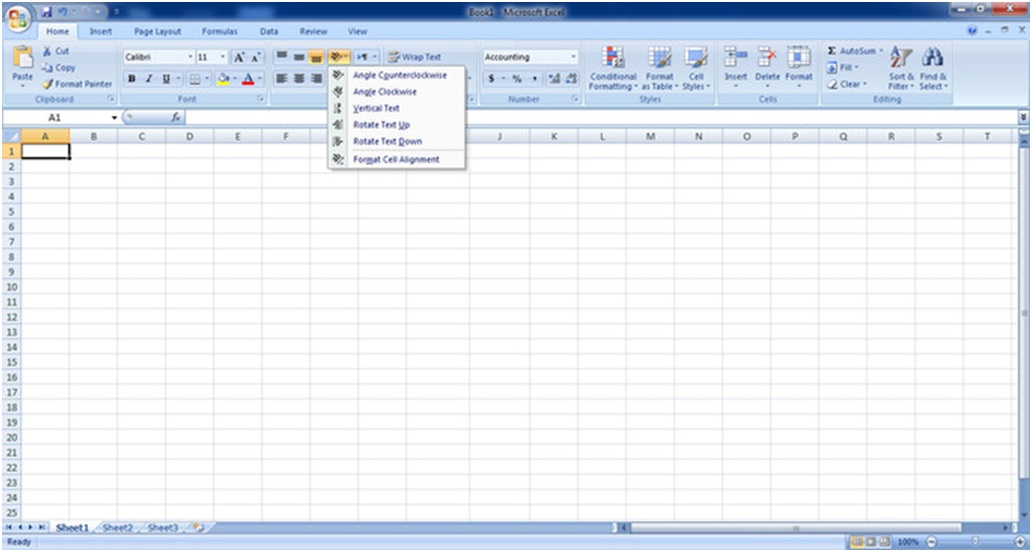The width and height of the screenshot is (1032, 552).
Task: Open the Name Box dropdown arrow
Action: 114,118
